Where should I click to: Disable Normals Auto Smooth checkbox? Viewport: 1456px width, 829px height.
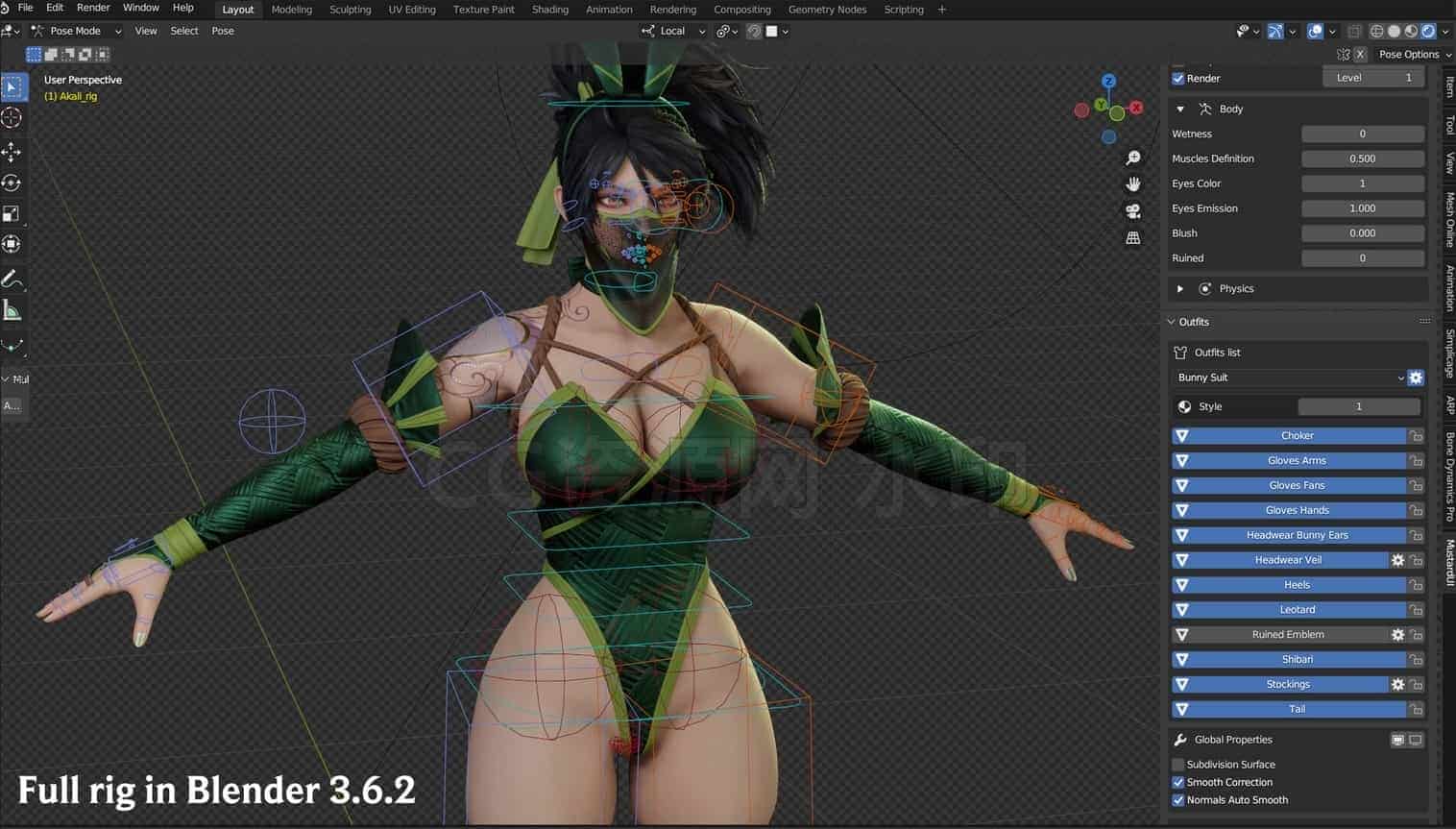tap(1178, 800)
